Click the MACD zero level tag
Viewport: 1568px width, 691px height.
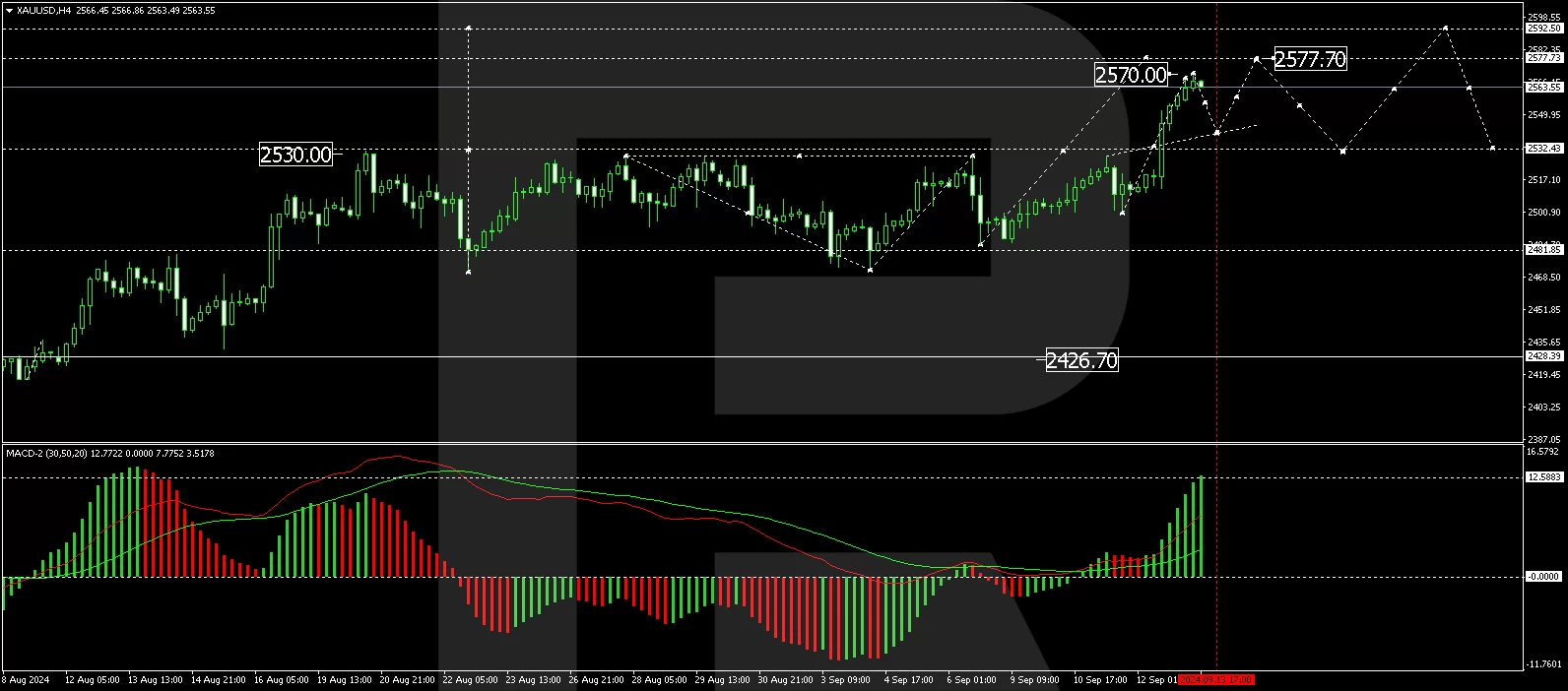[x=1543, y=577]
